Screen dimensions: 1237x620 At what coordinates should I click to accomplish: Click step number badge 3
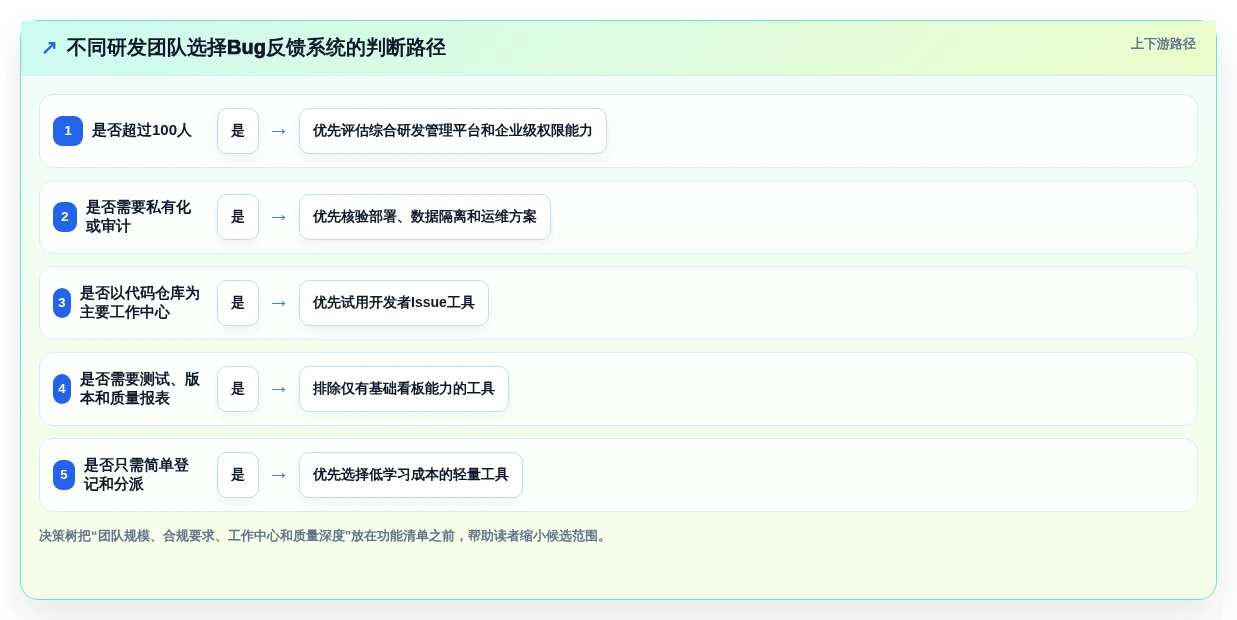pyautogui.click(x=62, y=303)
